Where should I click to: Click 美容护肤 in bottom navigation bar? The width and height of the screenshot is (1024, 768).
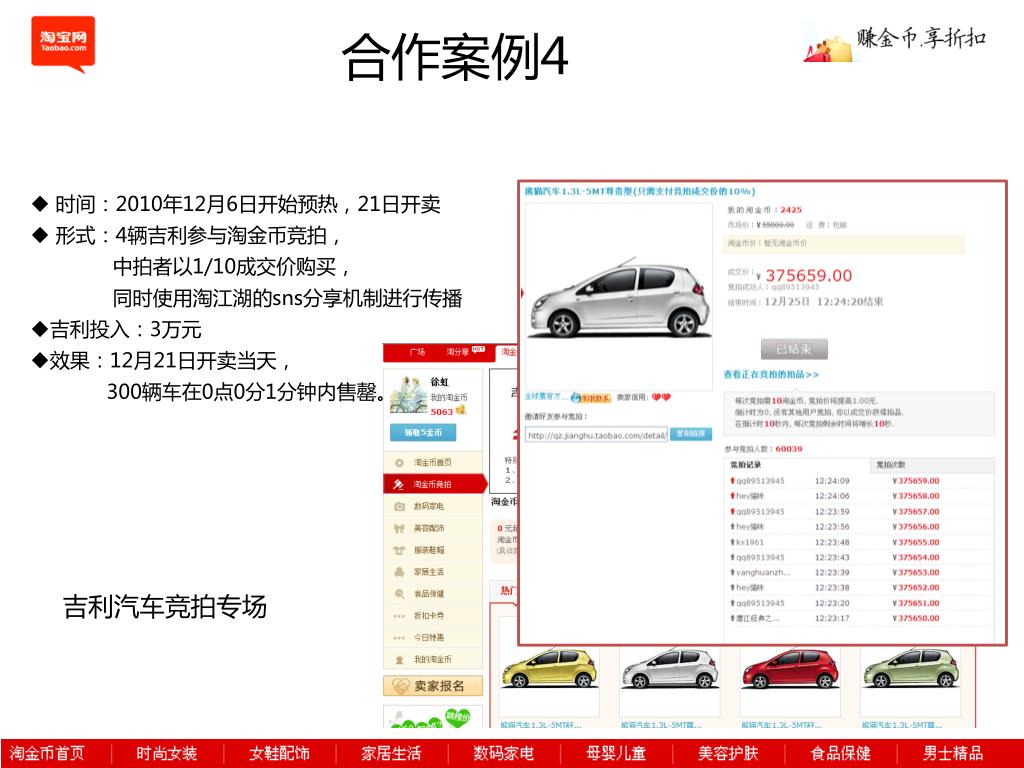(728, 754)
